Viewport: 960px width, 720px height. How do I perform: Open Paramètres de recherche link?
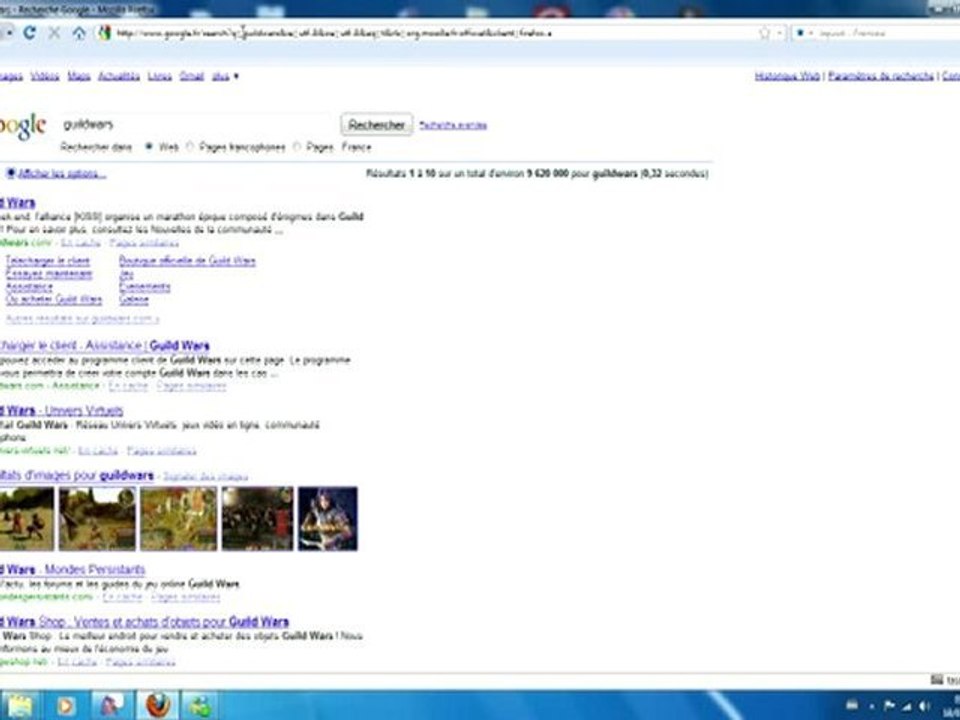click(x=880, y=76)
